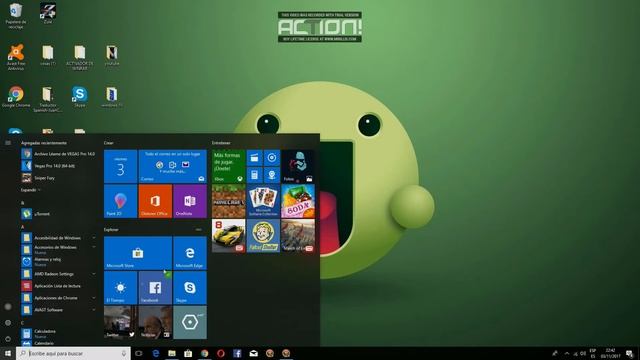This screenshot has width=640, height=360.
Task: Launch uTorrent from the app list
Action: (58, 214)
